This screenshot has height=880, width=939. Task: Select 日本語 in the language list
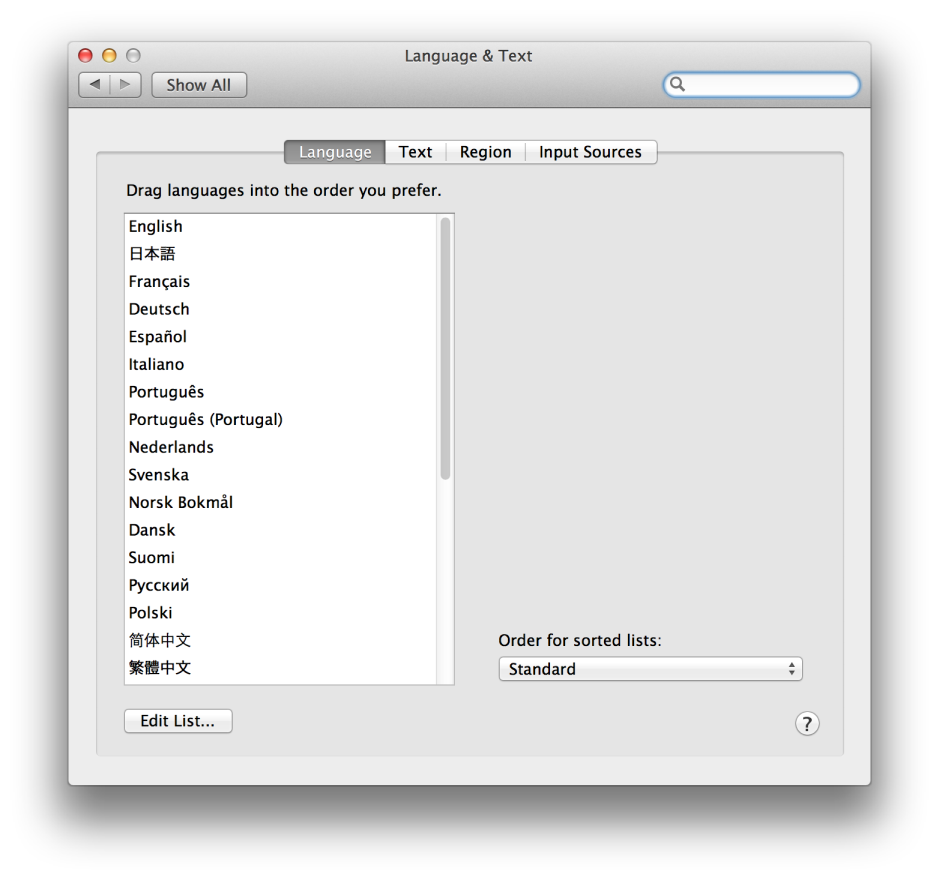[x=151, y=254]
